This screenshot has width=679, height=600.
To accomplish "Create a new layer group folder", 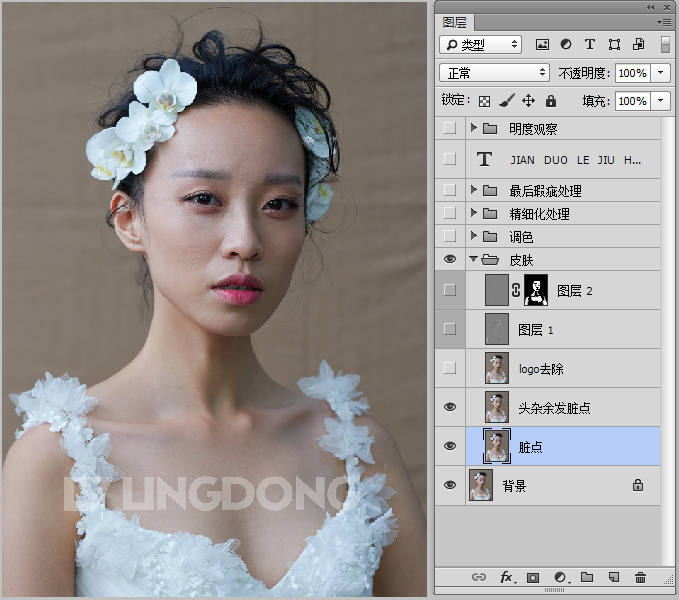I will [x=587, y=577].
